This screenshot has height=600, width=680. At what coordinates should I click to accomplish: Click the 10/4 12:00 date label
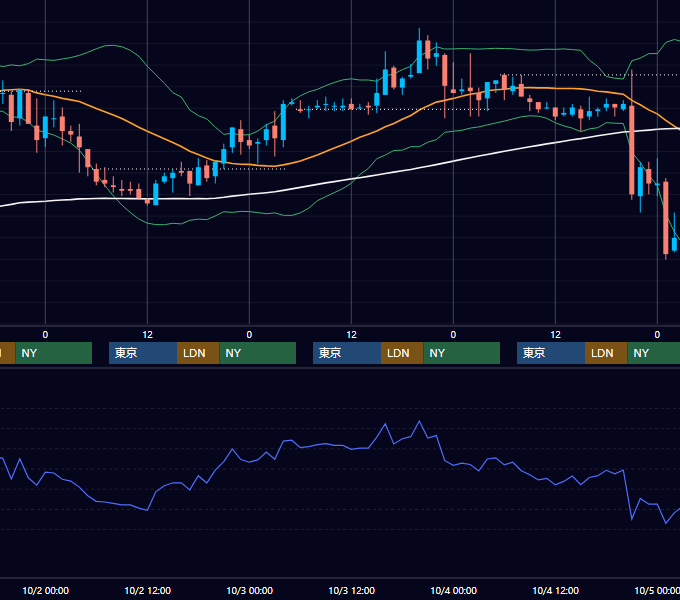click(x=555, y=590)
